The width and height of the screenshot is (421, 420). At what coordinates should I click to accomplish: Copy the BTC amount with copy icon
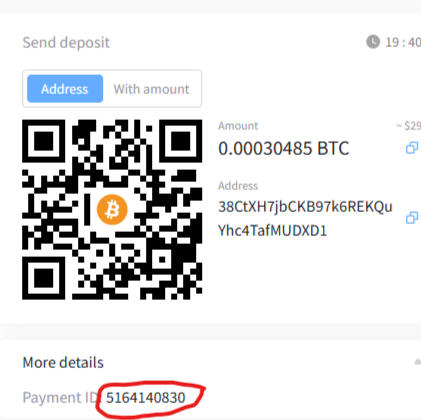[412, 148]
